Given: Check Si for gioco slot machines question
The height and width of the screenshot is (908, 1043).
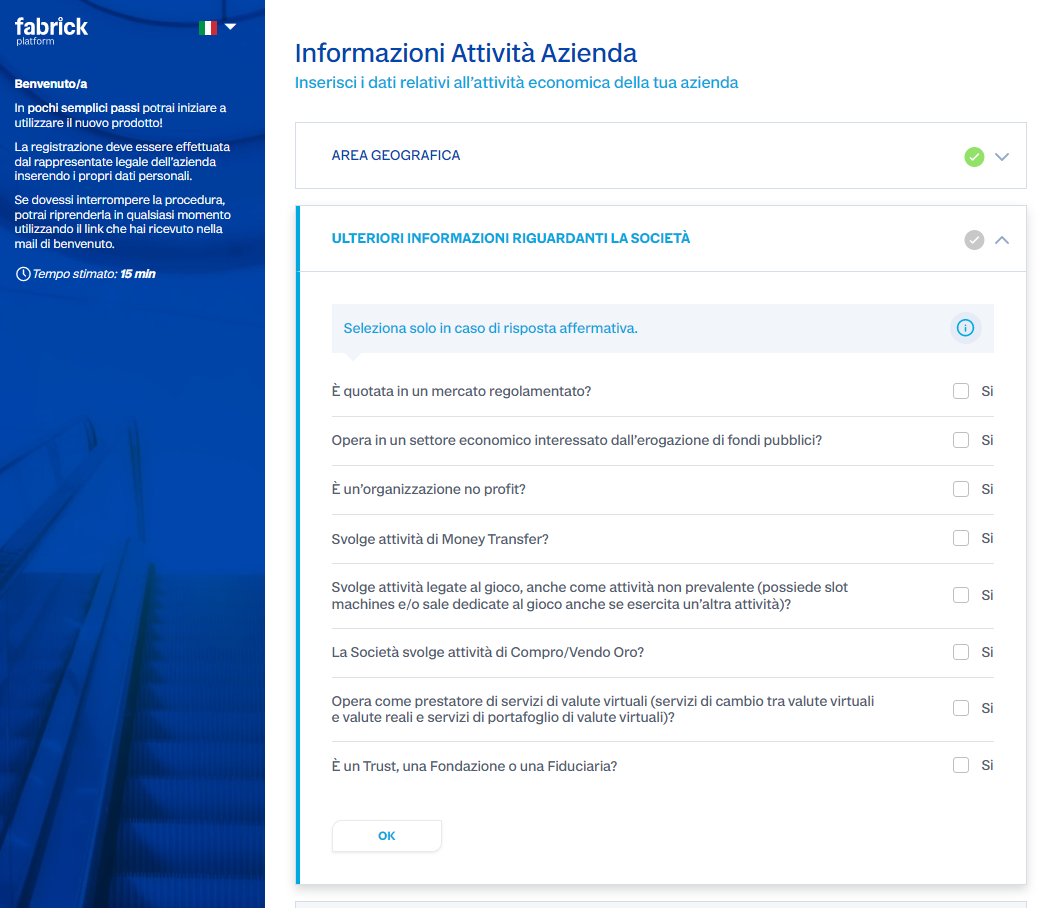Looking at the screenshot, I should point(961,595).
